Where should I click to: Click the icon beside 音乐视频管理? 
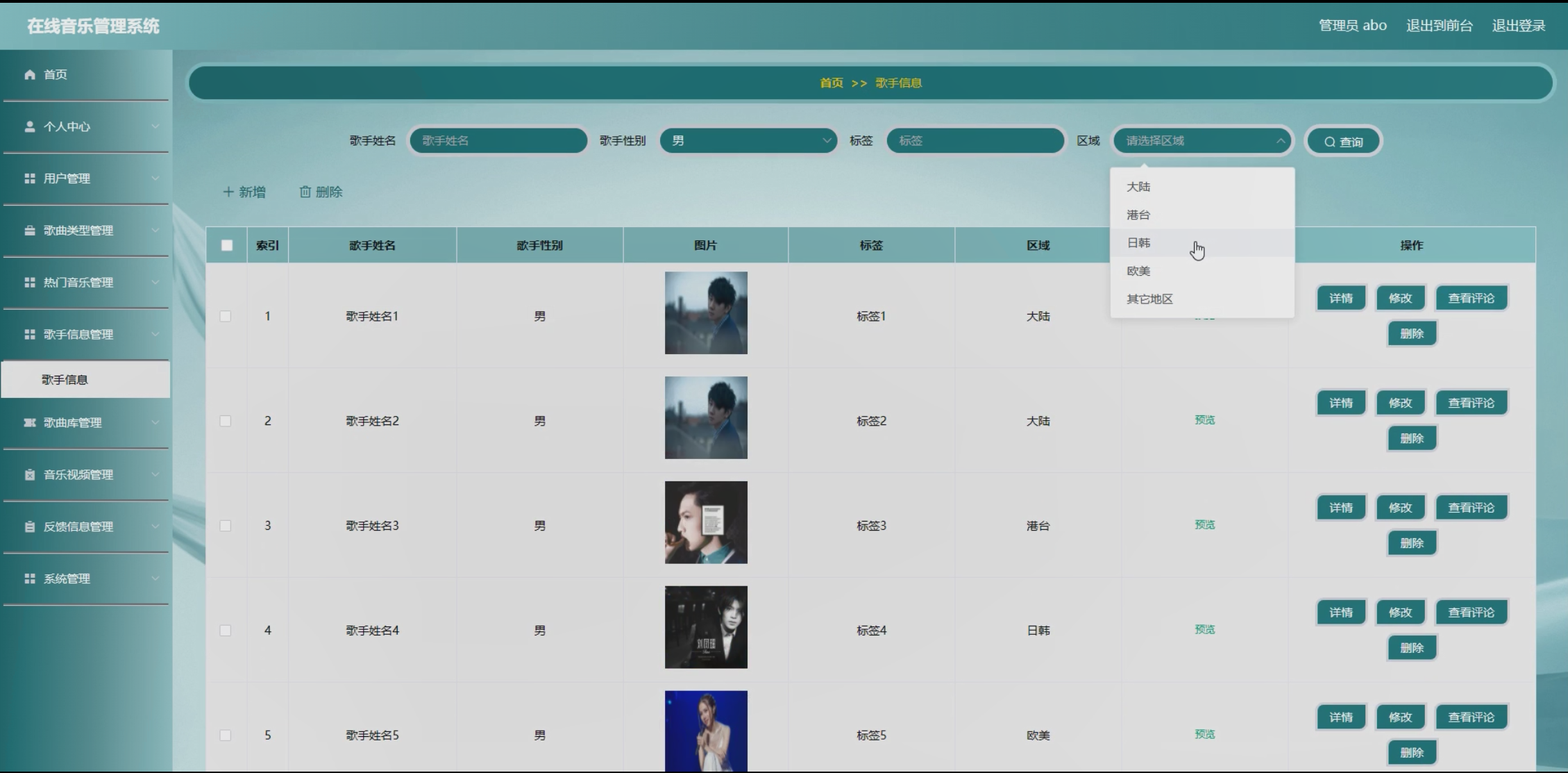[30, 475]
